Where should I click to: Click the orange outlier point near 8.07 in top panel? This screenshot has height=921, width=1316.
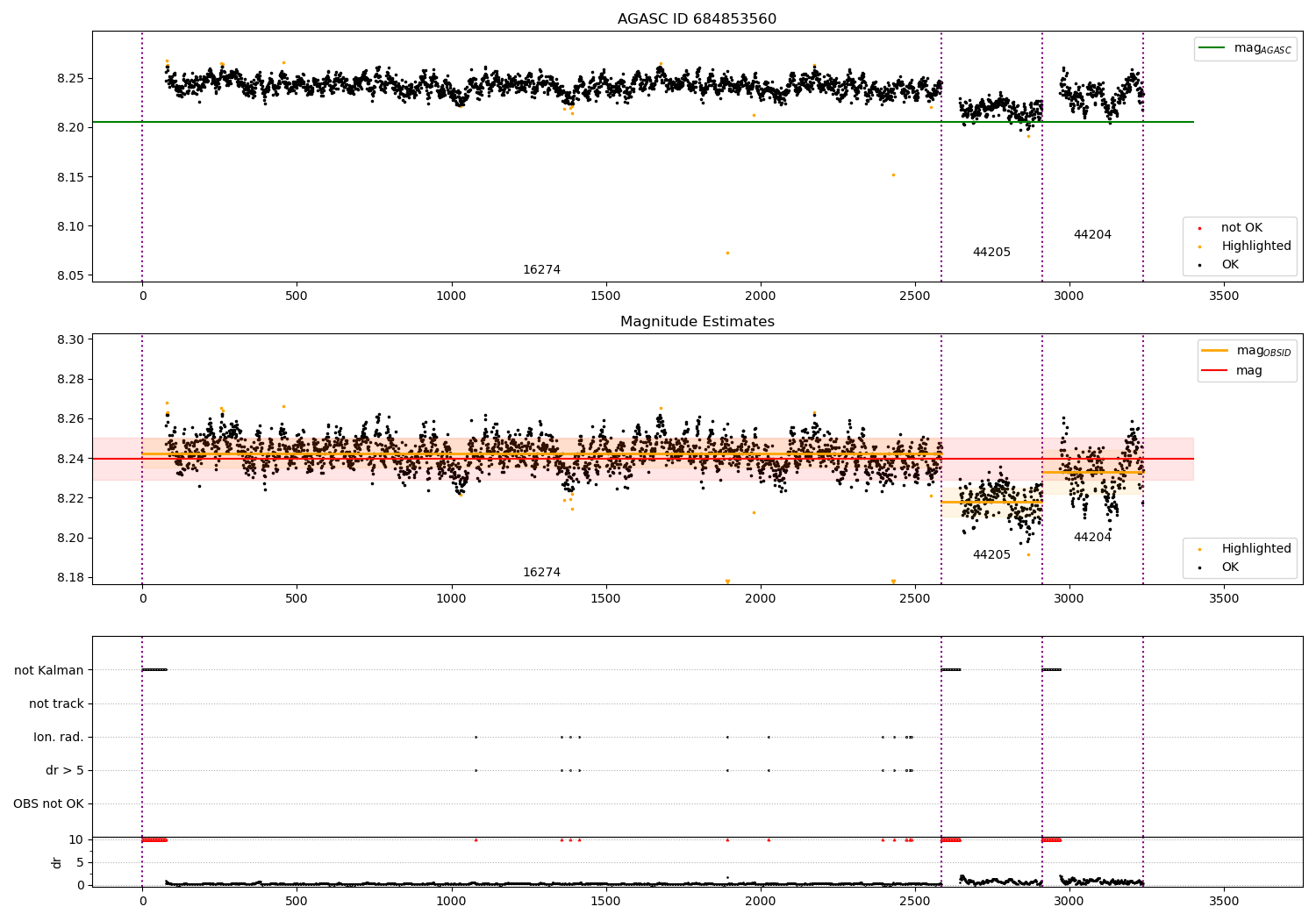pyautogui.click(x=727, y=253)
